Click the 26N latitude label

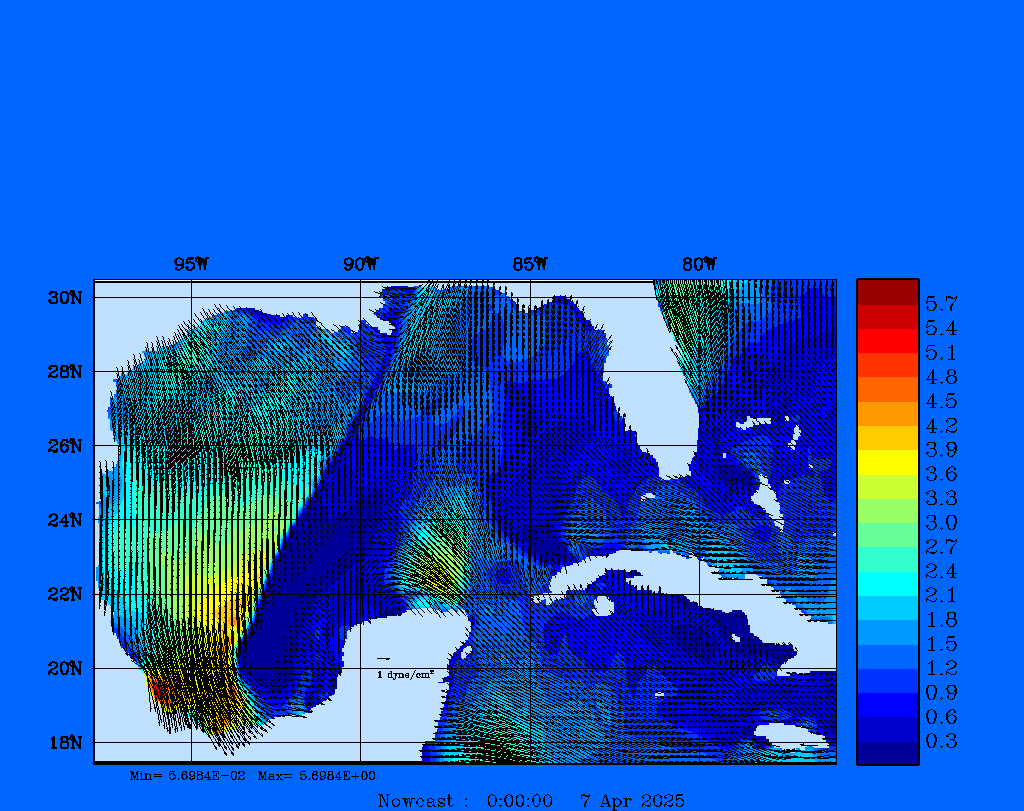click(65, 446)
